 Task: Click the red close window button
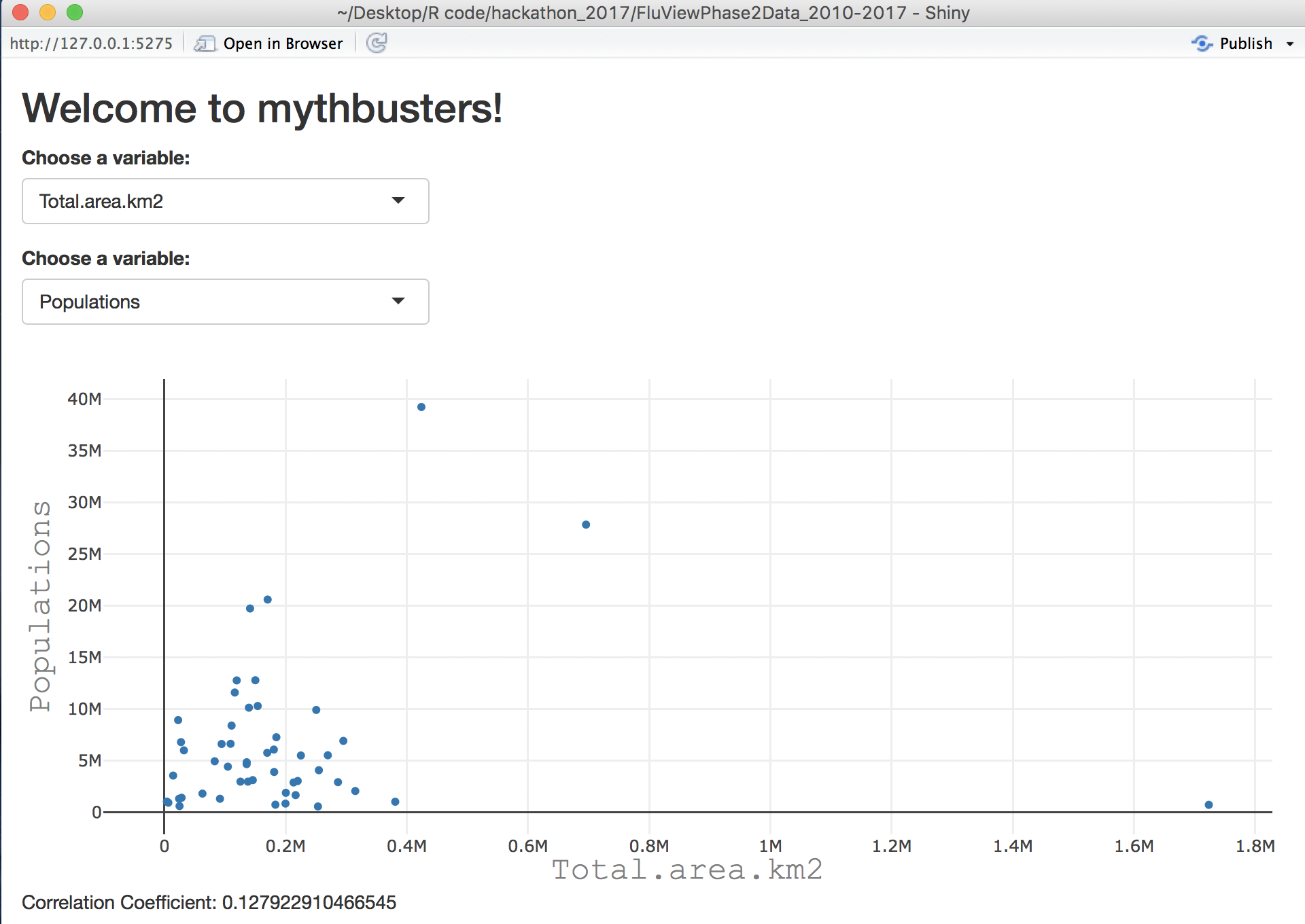pyautogui.click(x=20, y=12)
